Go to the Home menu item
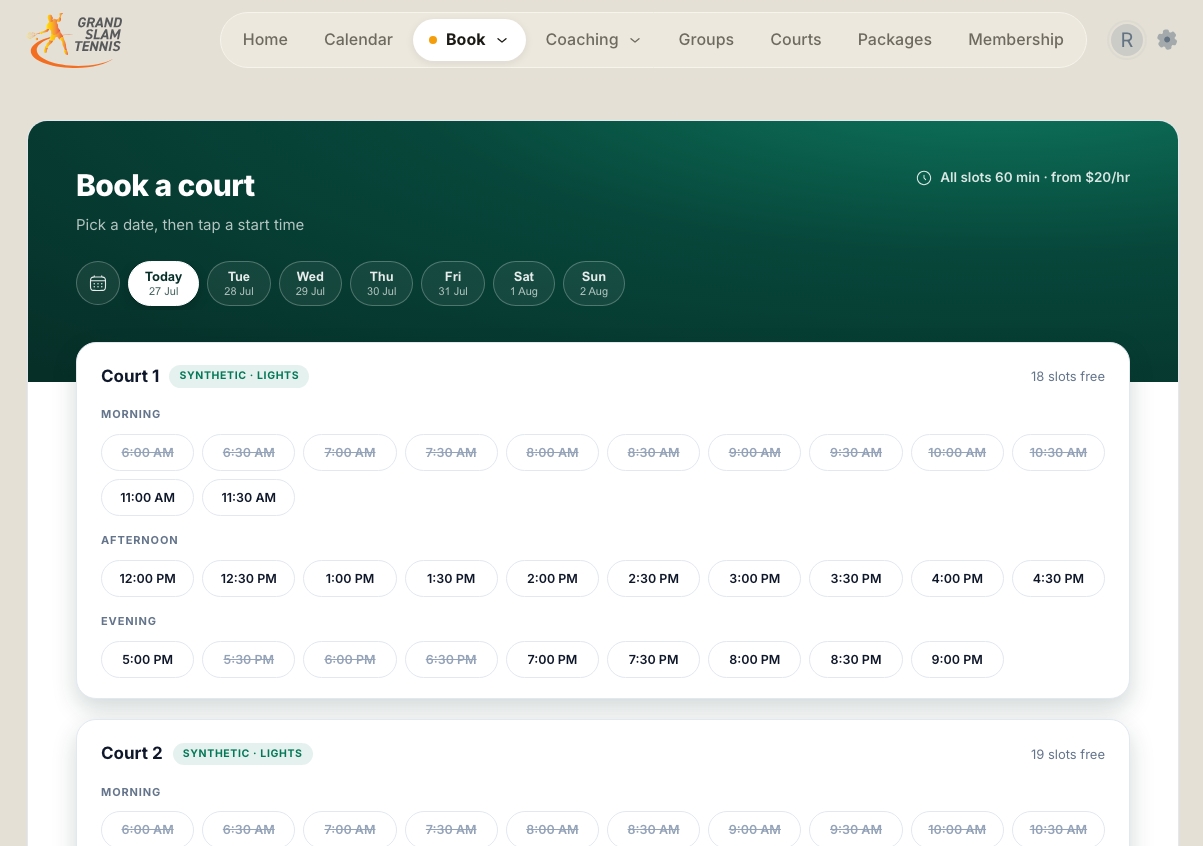Image resolution: width=1203 pixels, height=846 pixels. tap(265, 40)
